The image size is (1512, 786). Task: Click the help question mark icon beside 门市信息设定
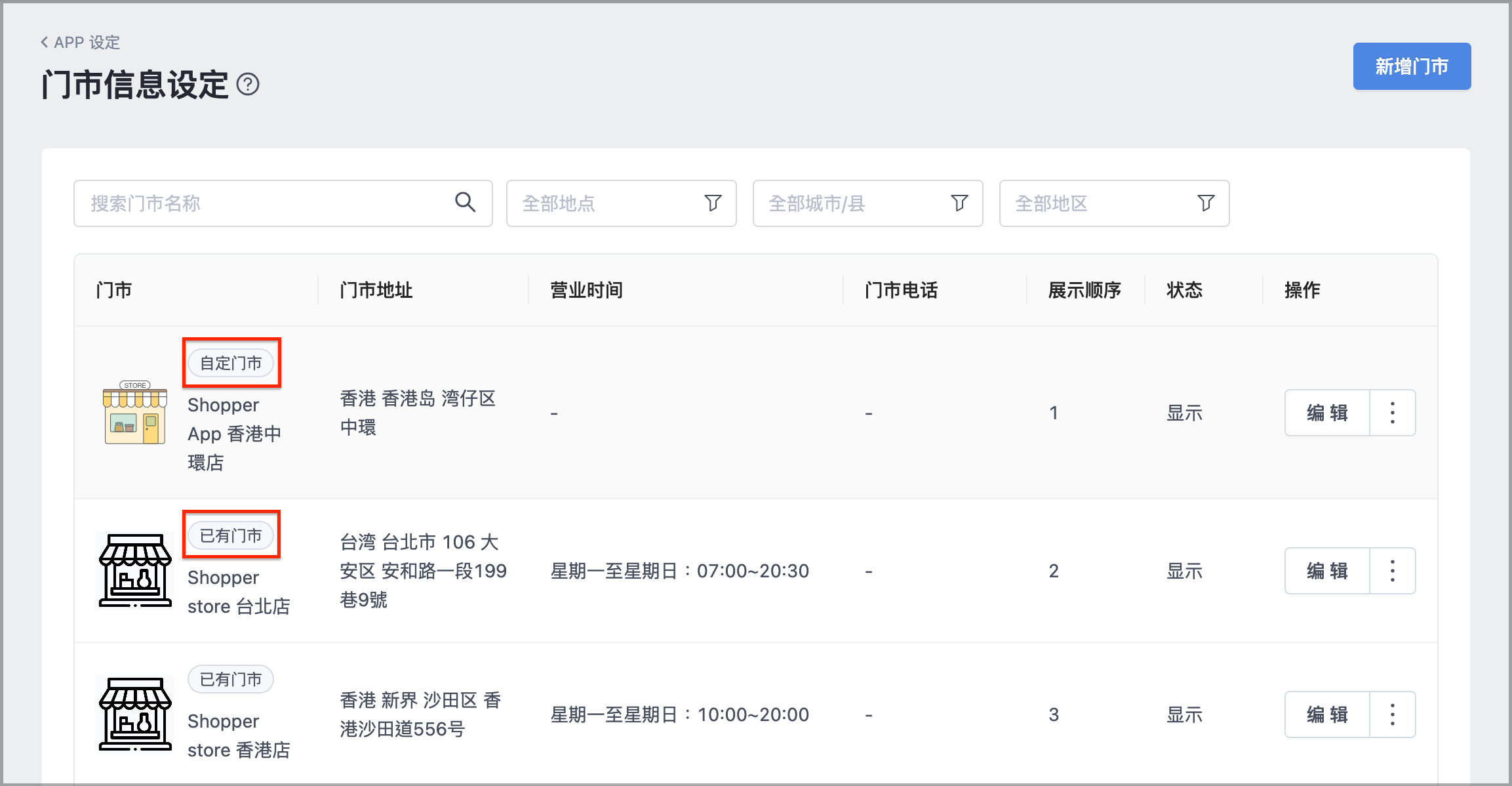[248, 84]
